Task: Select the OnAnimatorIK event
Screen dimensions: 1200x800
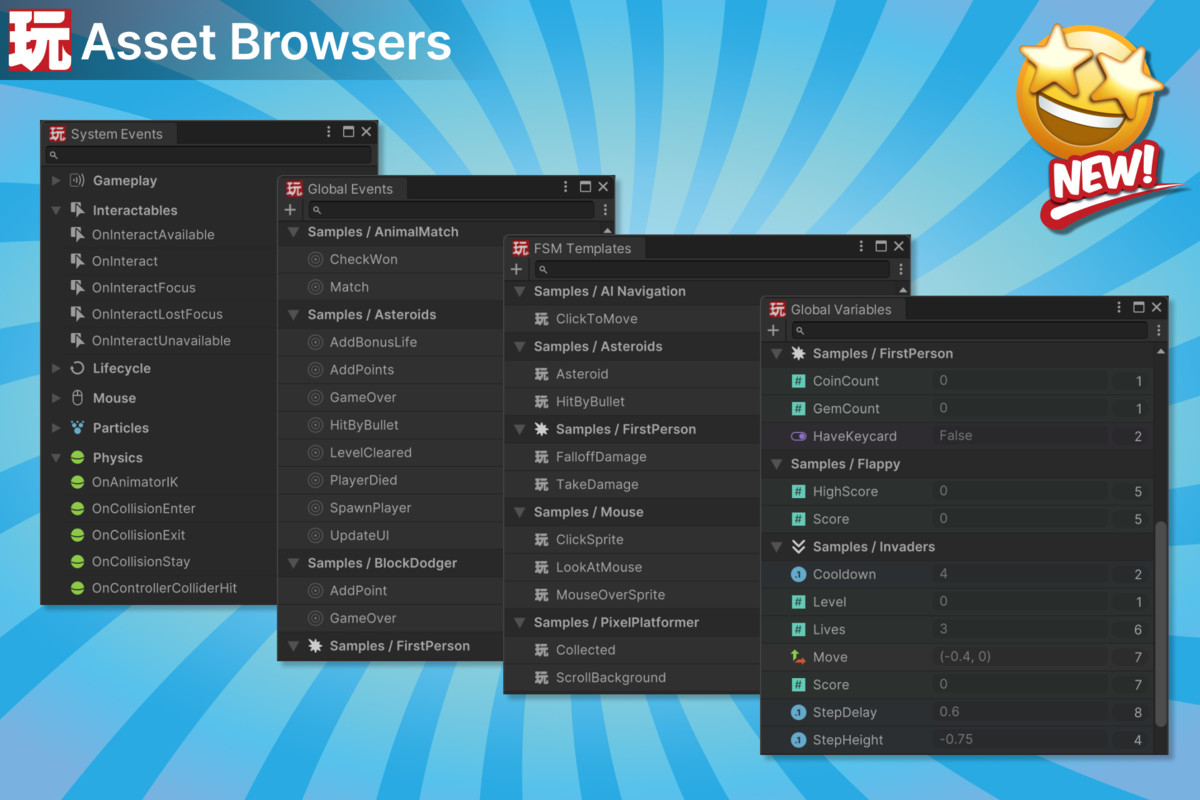Action: [x=158, y=482]
